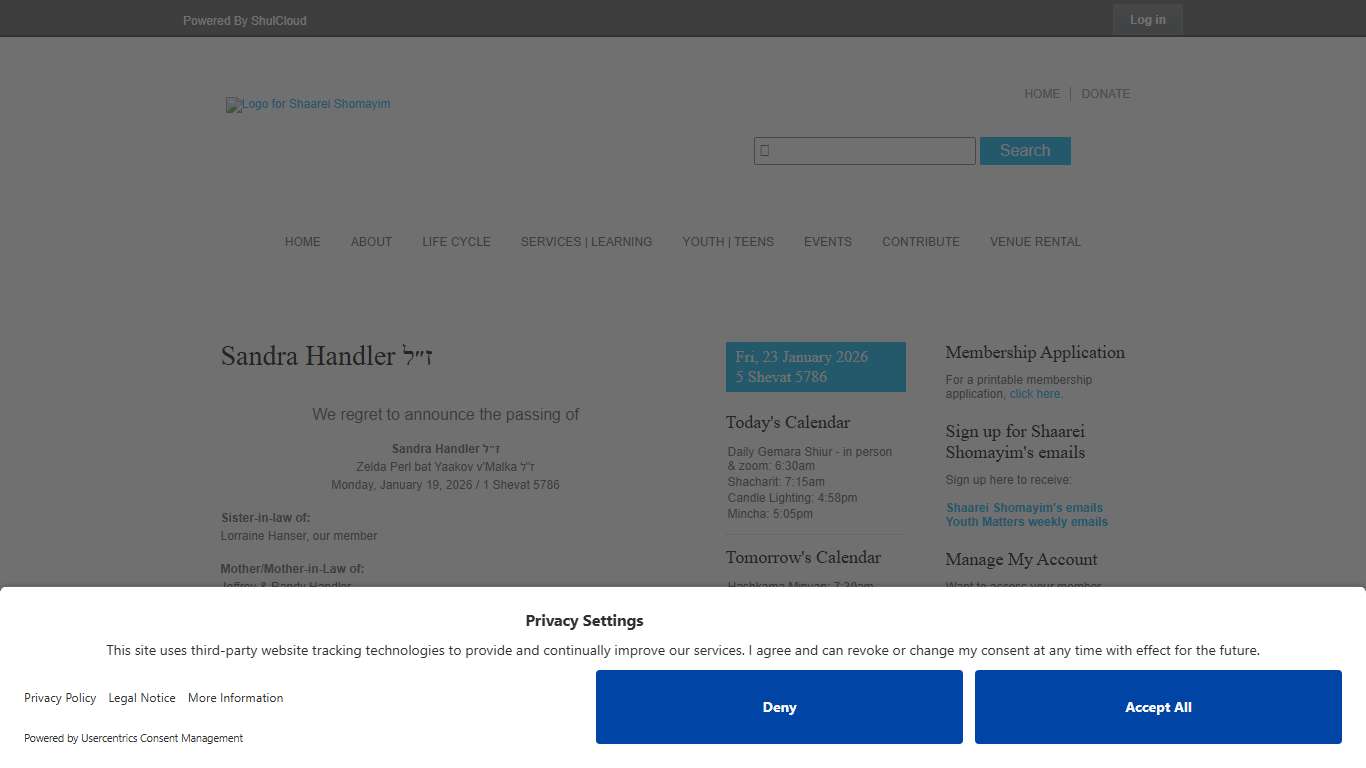Click the Log in button
The height and width of the screenshot is (768, 1366).
pyautogui.click(x=1147, y=20)
